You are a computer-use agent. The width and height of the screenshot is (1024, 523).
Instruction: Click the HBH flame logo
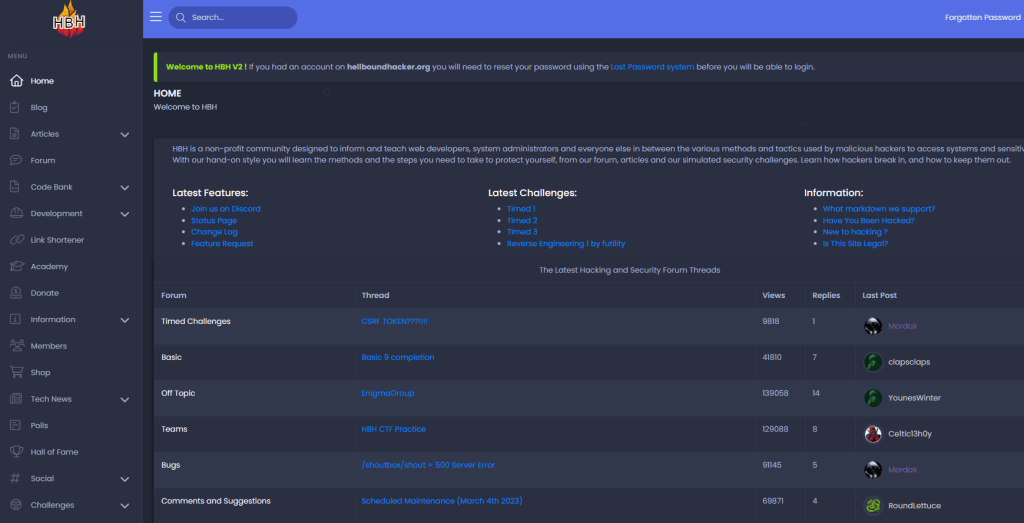71,19
